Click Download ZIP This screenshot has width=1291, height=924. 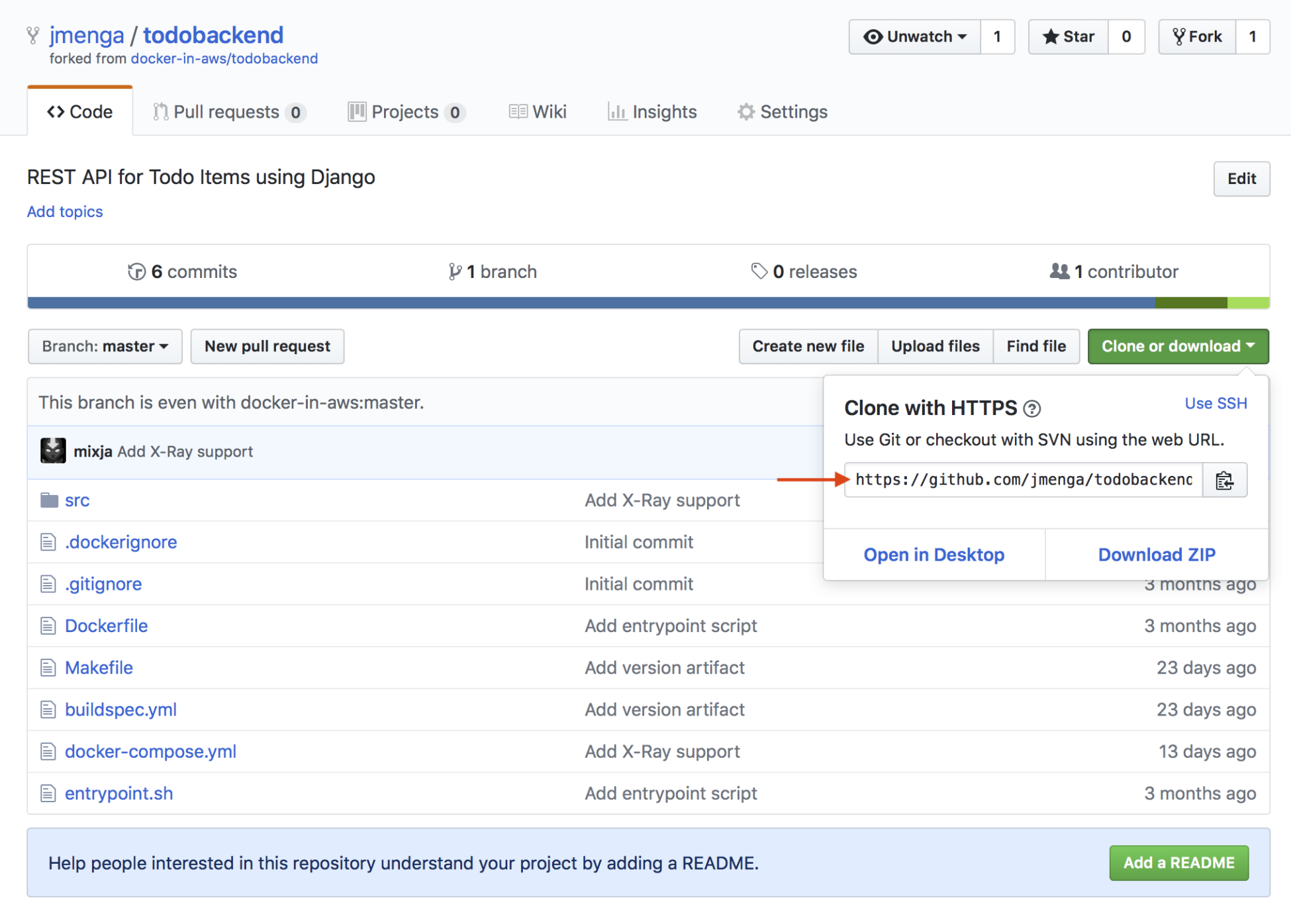coord(1156,555)
